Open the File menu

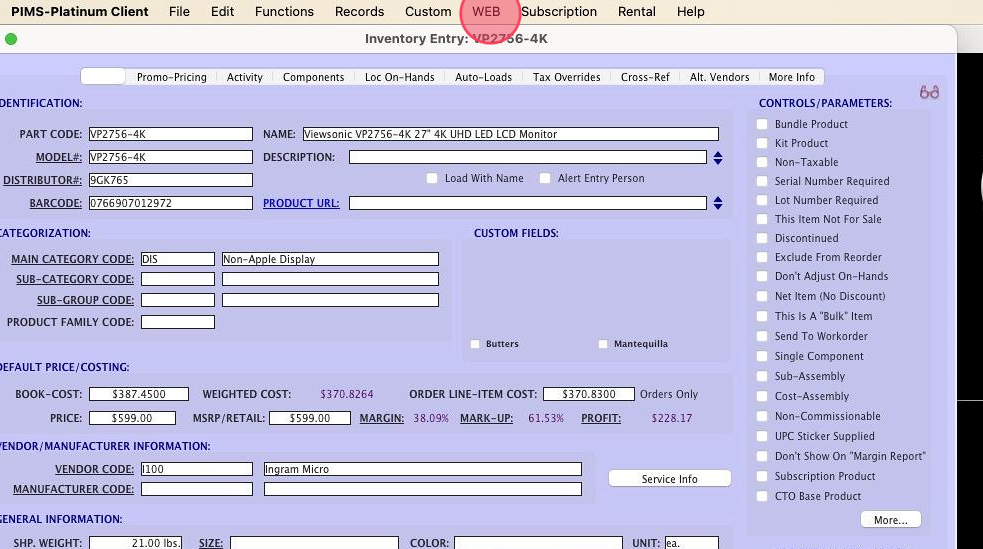[179, 11]
